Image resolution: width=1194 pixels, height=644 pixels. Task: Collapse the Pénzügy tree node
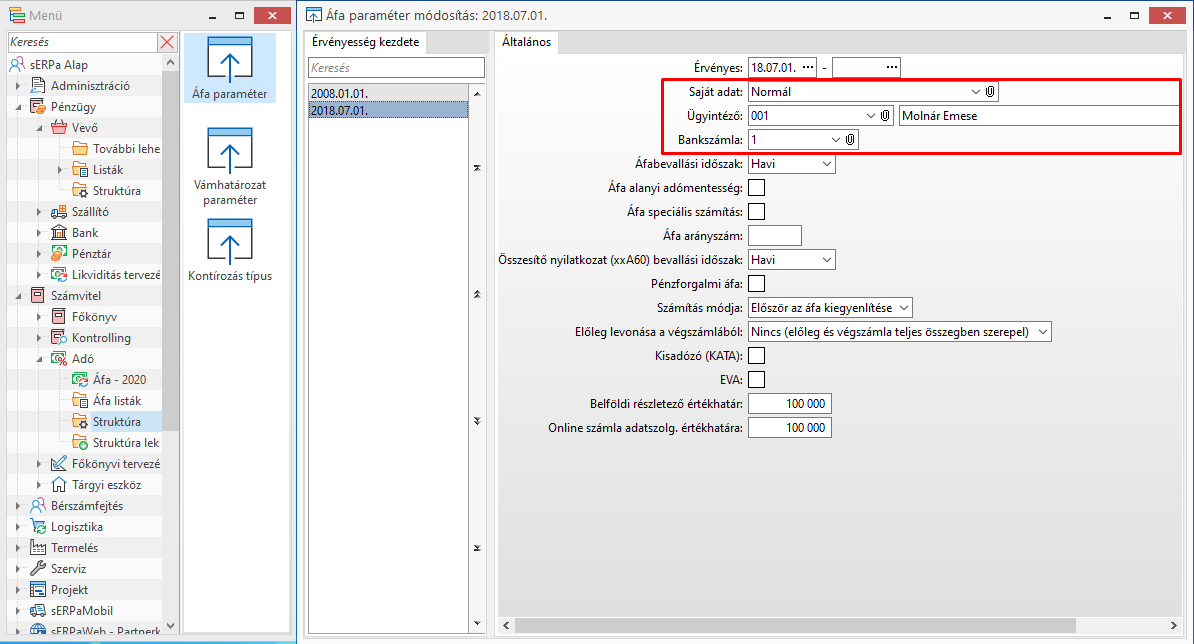18,107
